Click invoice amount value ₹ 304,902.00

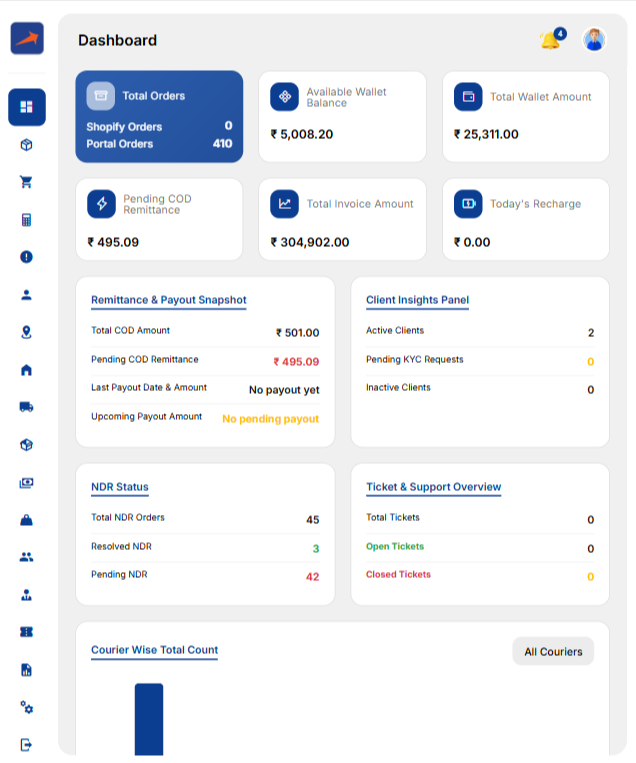[310, 242]
